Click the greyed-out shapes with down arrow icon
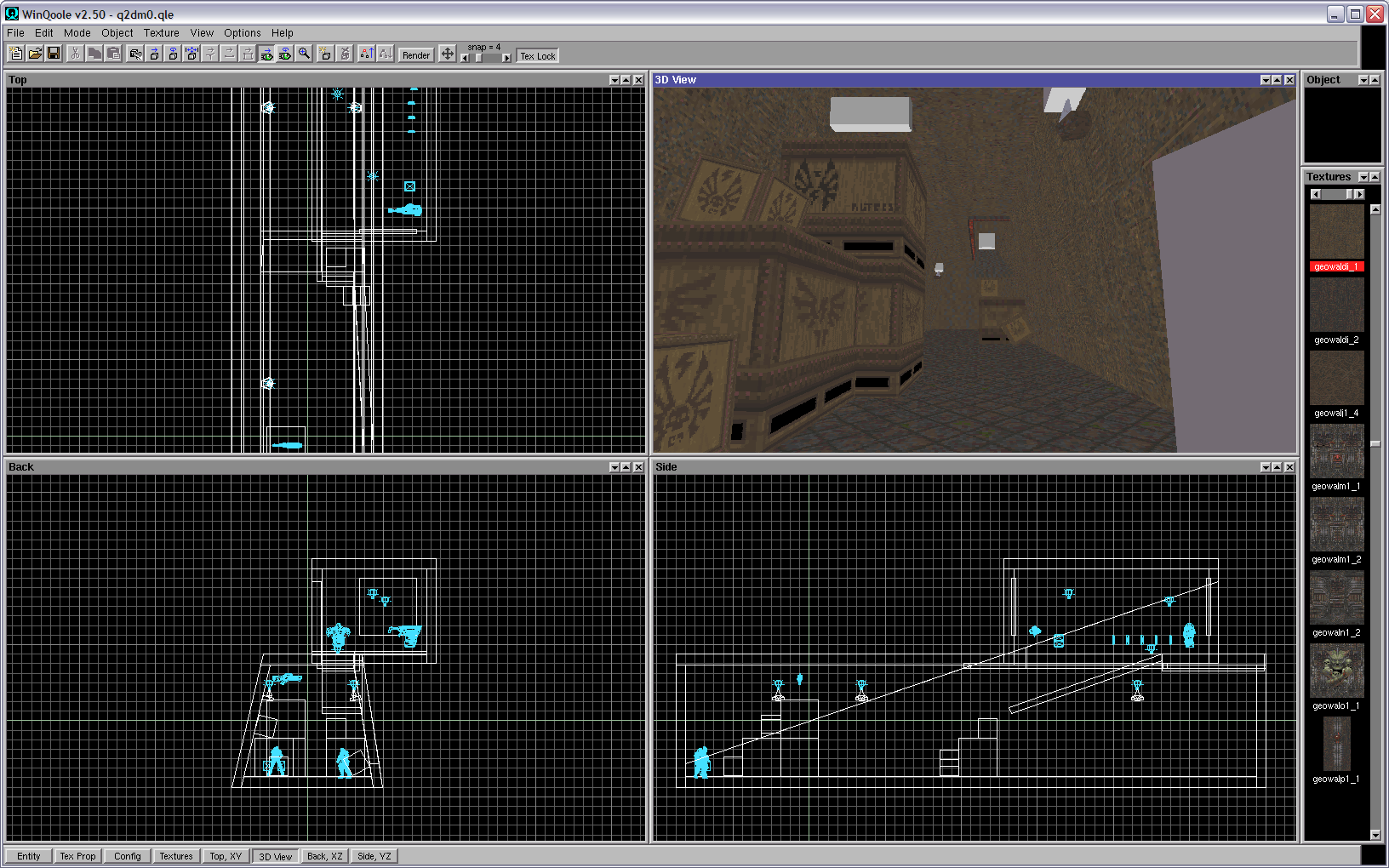 385,54
